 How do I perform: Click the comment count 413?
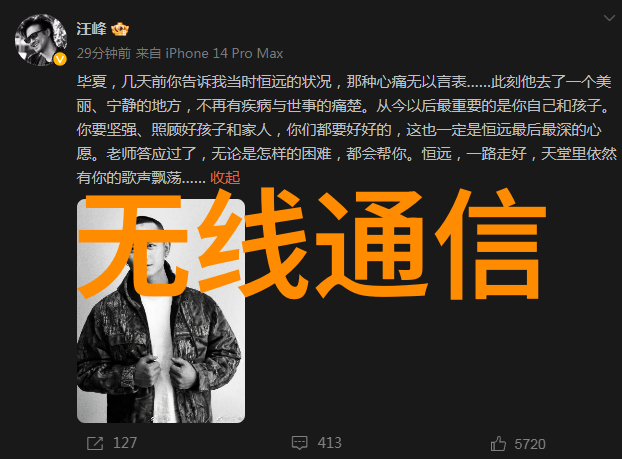(330, 443)
